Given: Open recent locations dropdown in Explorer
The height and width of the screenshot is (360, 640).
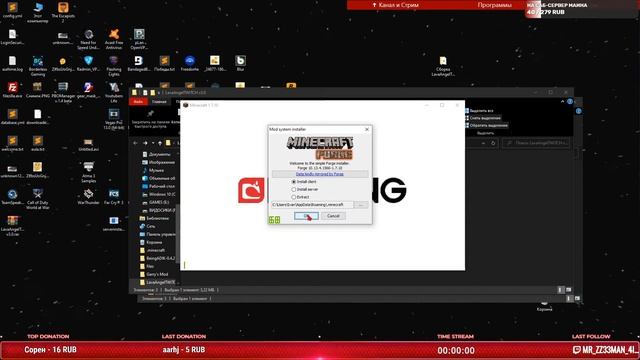Looking at the screenshot, I should tap(153, 143).
